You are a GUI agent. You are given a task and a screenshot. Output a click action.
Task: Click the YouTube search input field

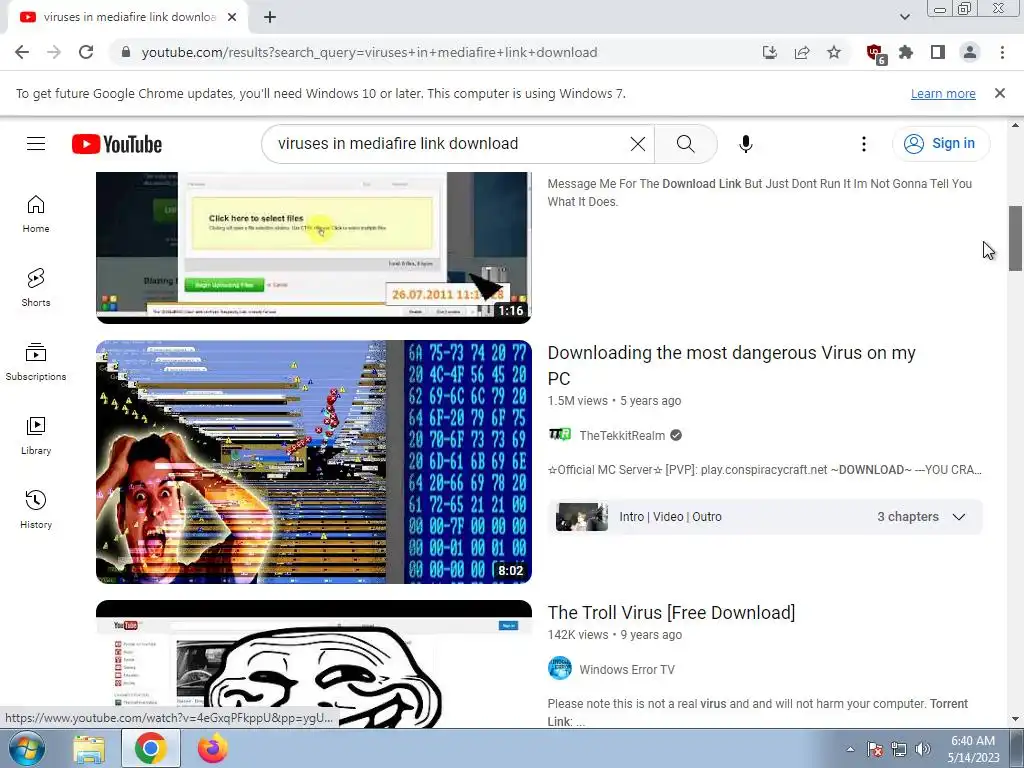(449, 144)
